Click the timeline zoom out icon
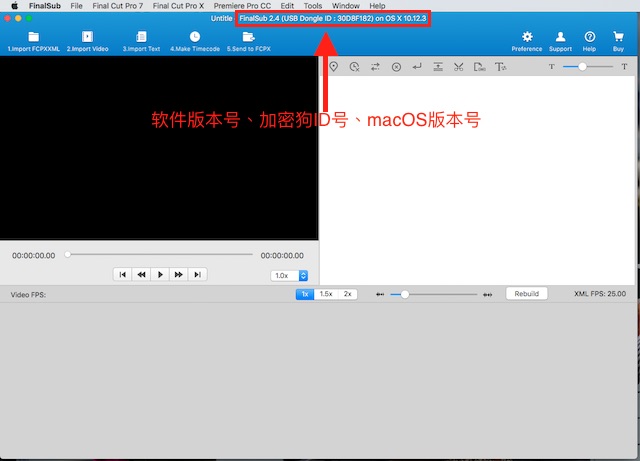The width and height of the screenshot is (640, 461). click(x=380, y=294)
